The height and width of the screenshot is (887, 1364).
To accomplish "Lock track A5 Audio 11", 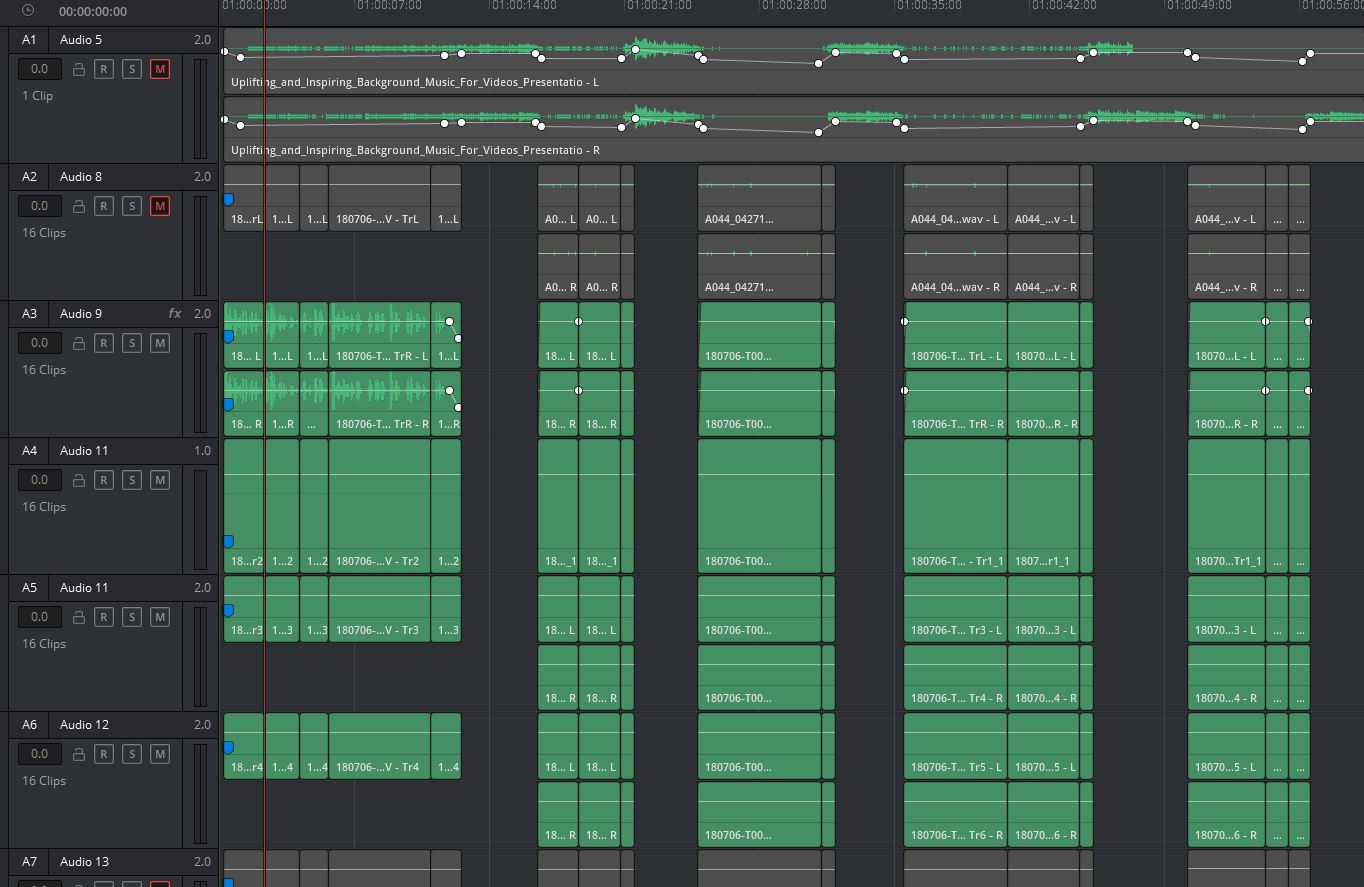I will [x=79, y=617].
